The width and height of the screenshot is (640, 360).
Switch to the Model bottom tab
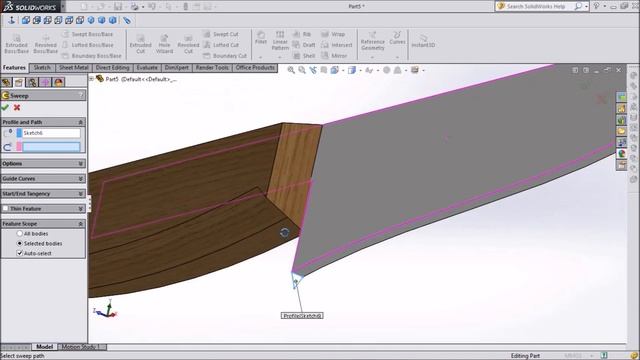tap(44, 347)
